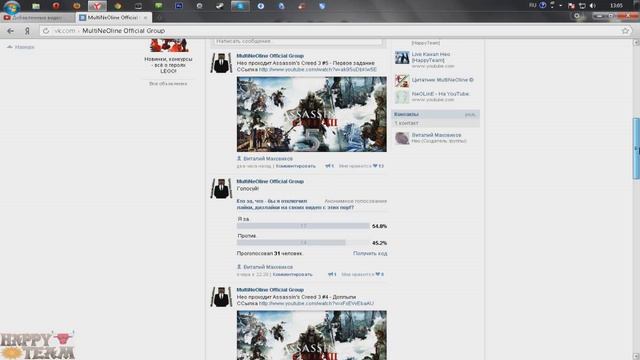The width and height of the screenshot is (640, 360).
Task: Select the MultiNeOline Official tab
Action: point(113,18)
